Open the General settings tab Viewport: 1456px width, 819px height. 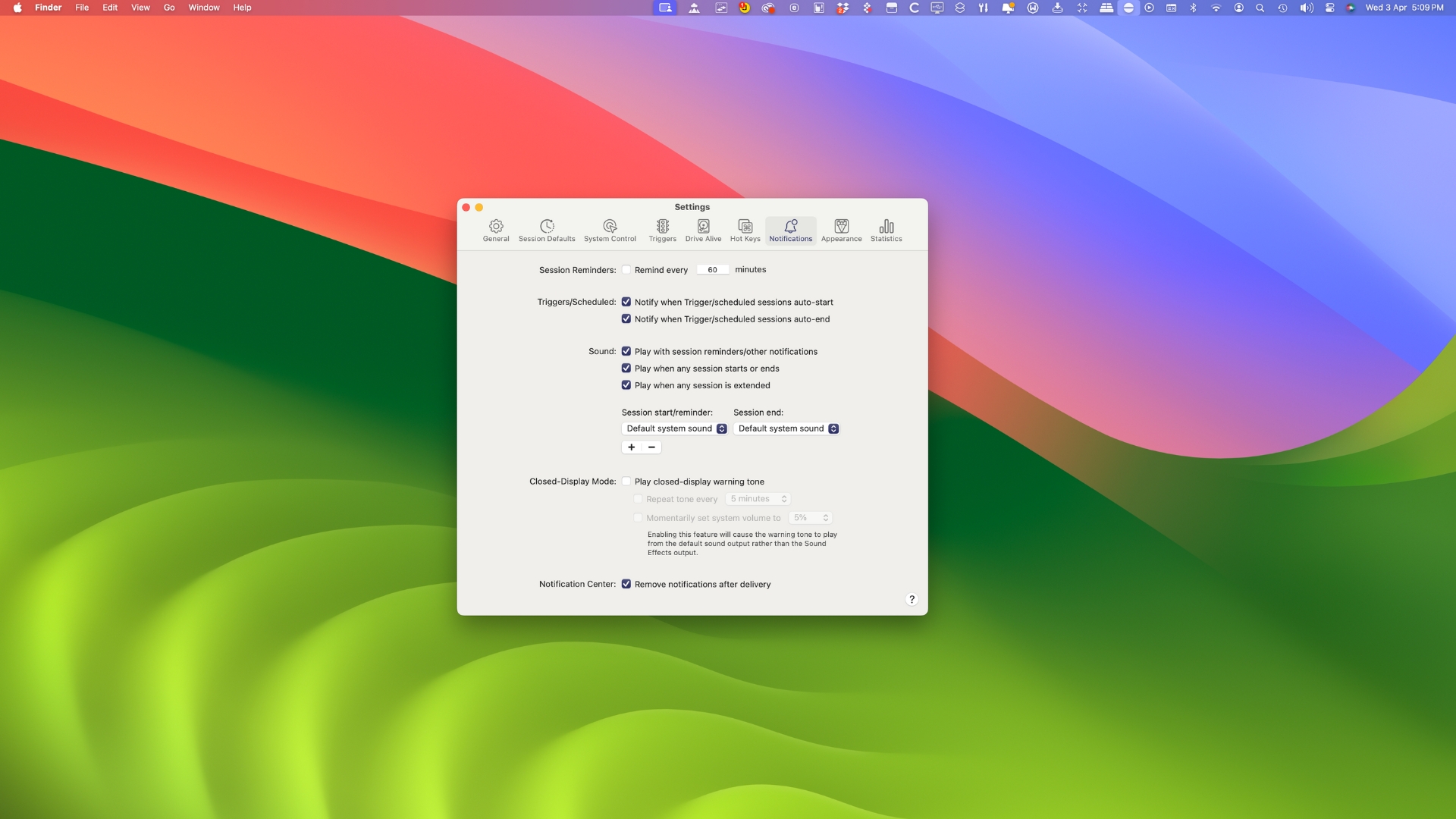click(x=496, y=231)
